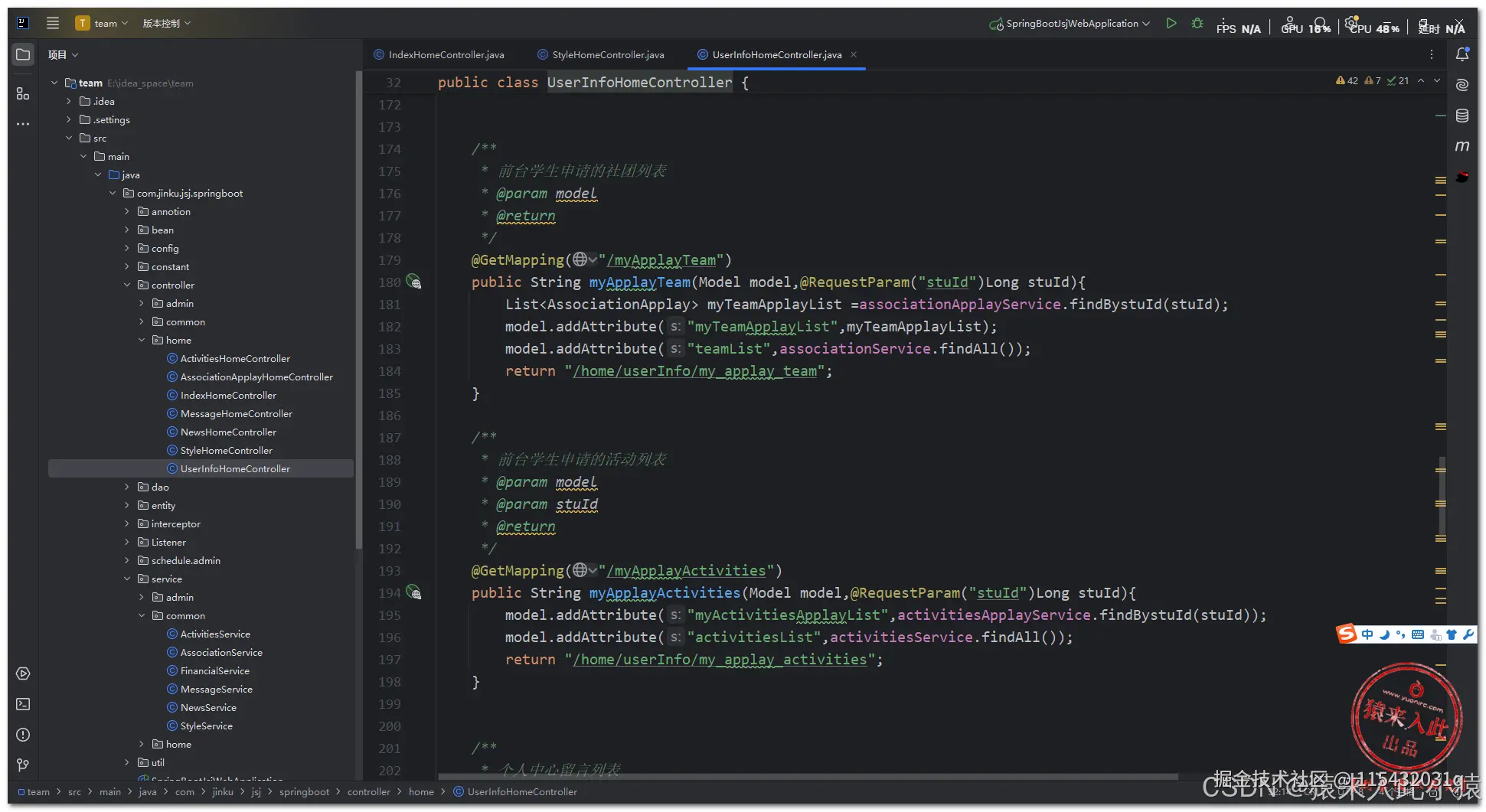Open the Sogou toolbox wrench icon
1486x812 pixels.
[x=1468, y=634]
